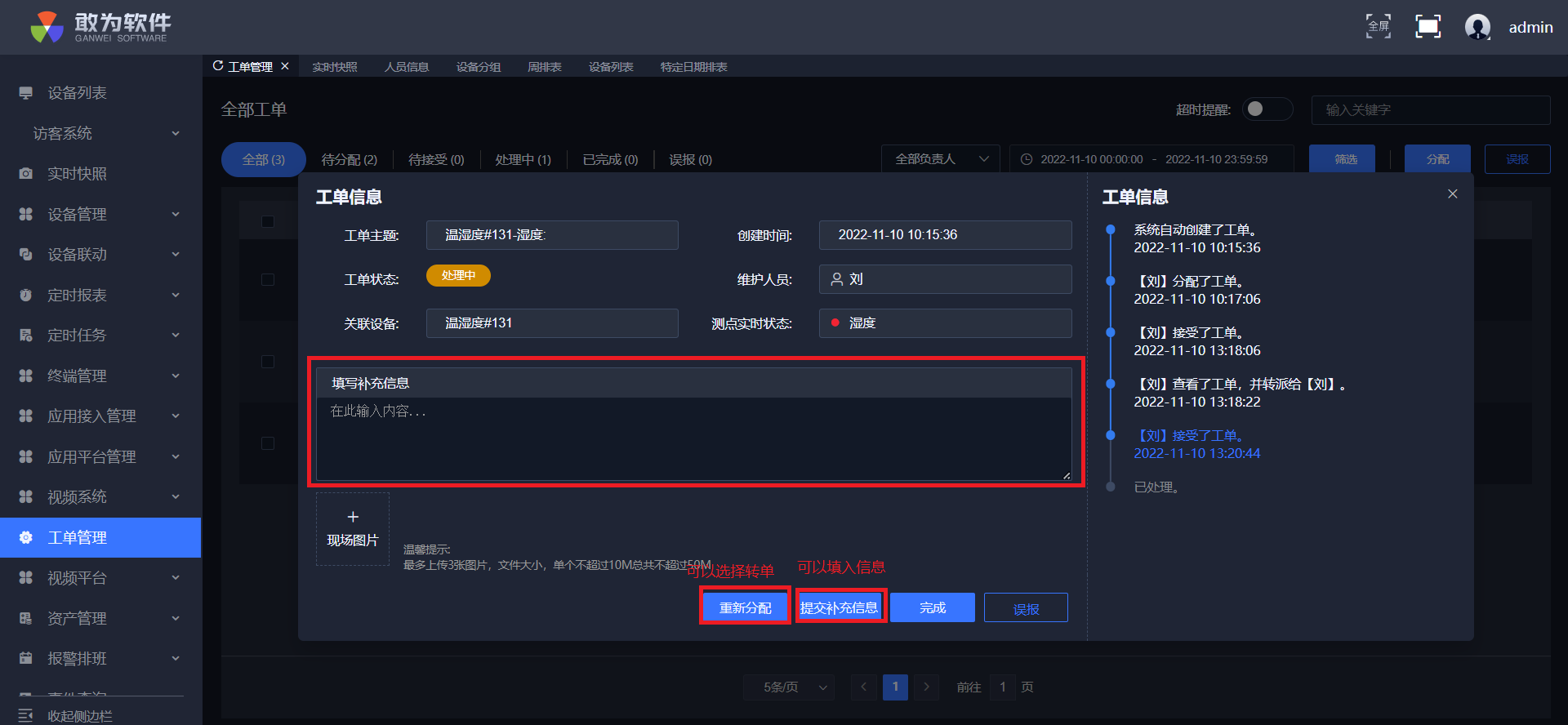Select the 待分配 (2) filter tab
The height and width of the screenshot is (725, 1568).
tap(350, 160)
